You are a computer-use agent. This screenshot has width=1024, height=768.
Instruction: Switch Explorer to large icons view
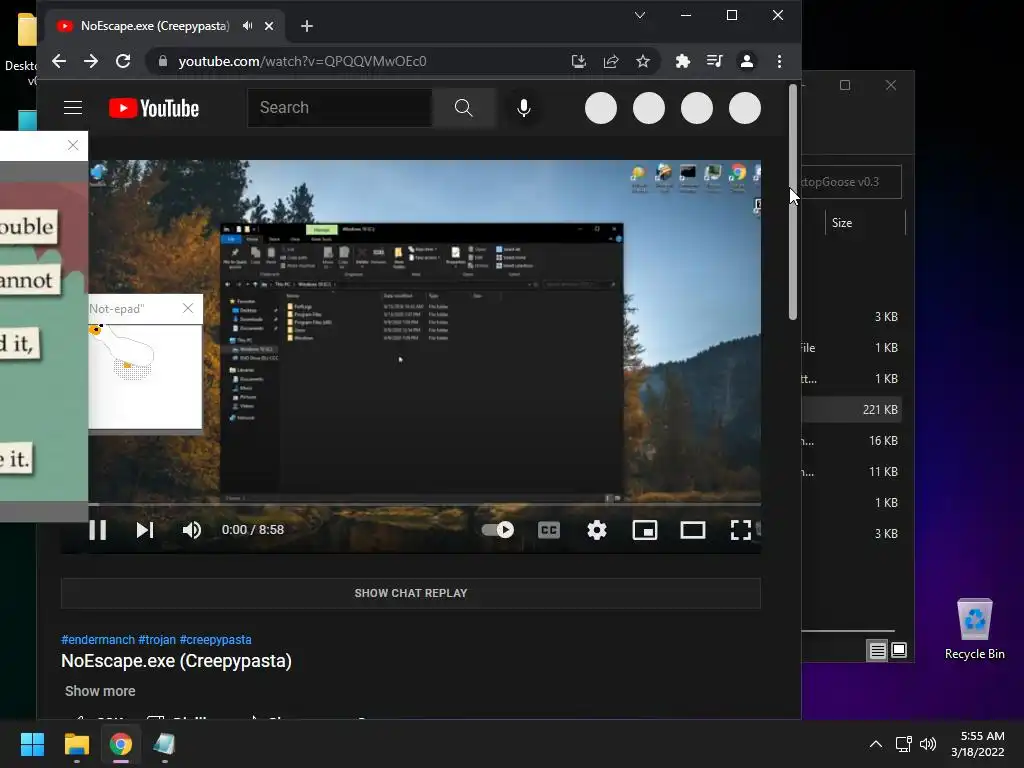coord(899,650)
